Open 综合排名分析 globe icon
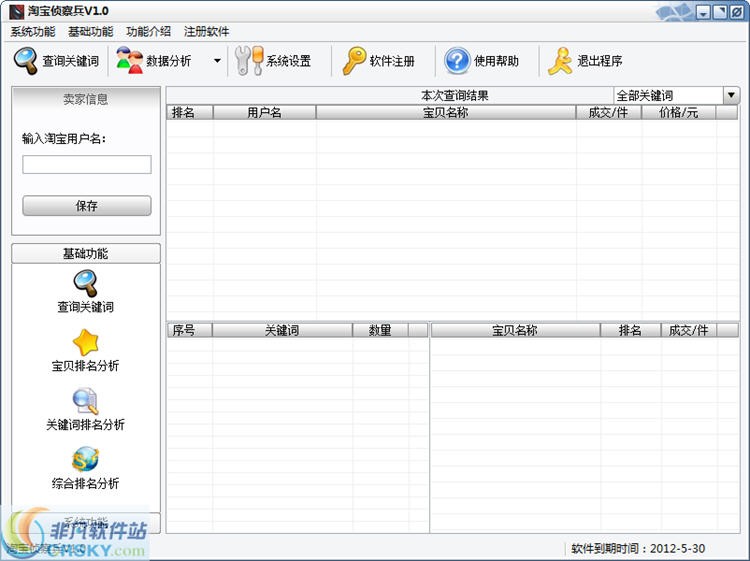Image resolution: width=750 pixels, height=561 pixels. [x=86, y=460]
